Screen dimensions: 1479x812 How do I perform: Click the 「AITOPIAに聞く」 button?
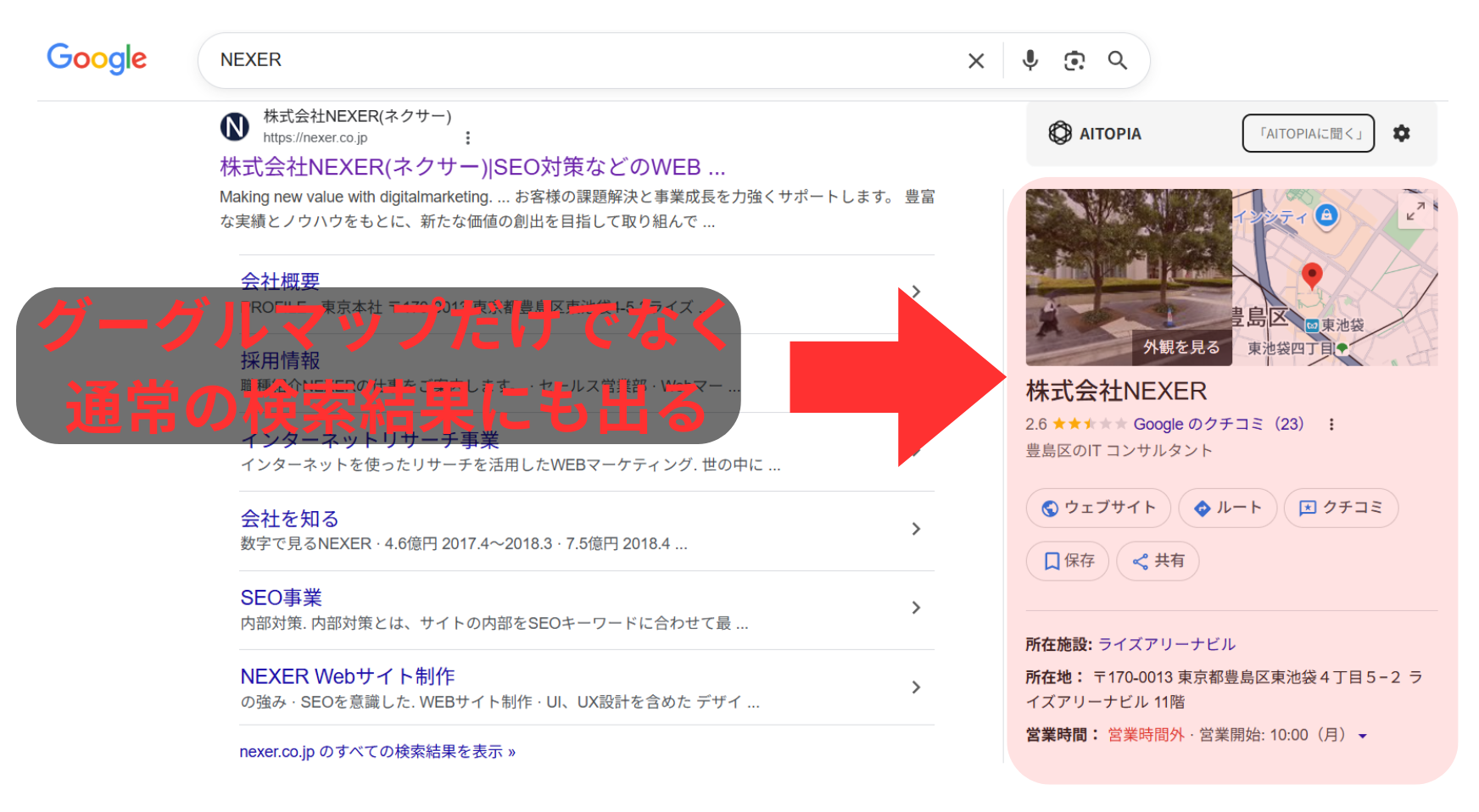click(1308, 133)
